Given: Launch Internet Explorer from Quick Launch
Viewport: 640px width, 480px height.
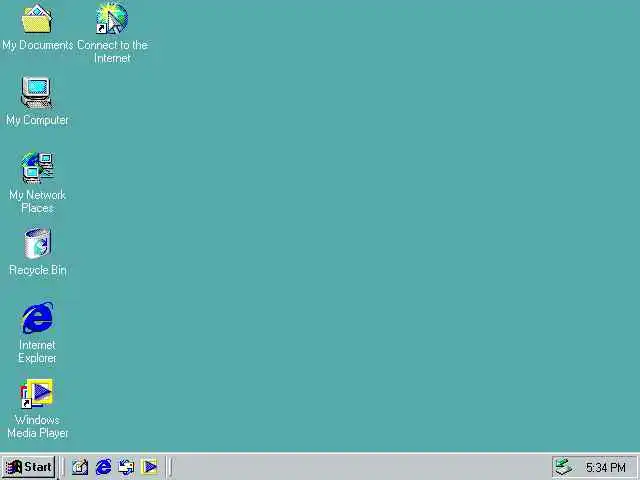Looking at the screenshot, I should pos(103,467).
